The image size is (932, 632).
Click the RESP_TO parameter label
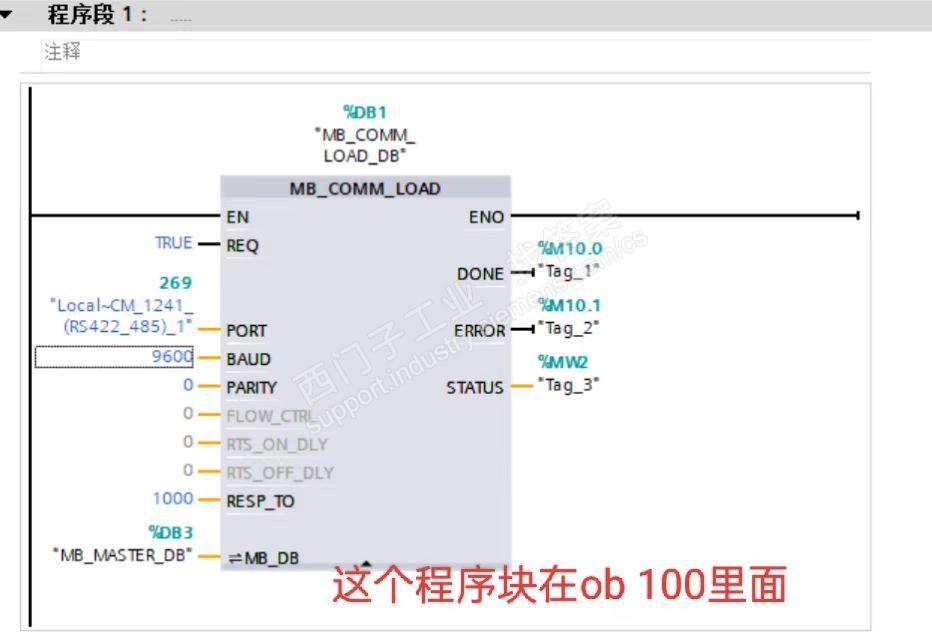pos(260,501)
